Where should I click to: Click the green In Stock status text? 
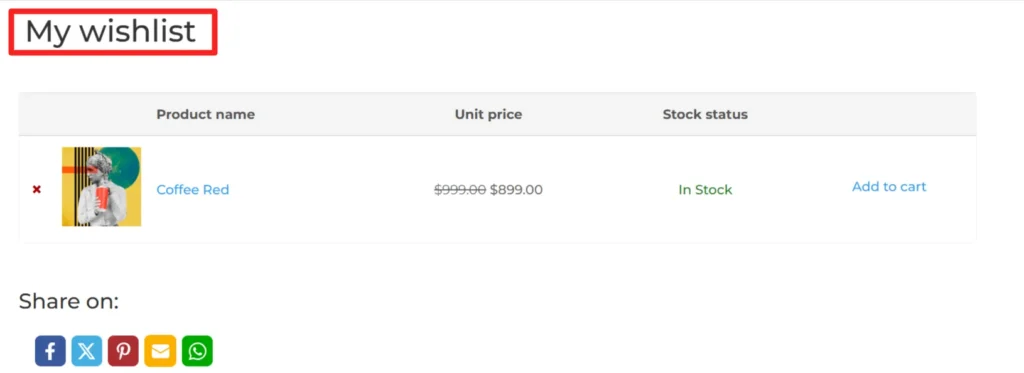point(705,189)
